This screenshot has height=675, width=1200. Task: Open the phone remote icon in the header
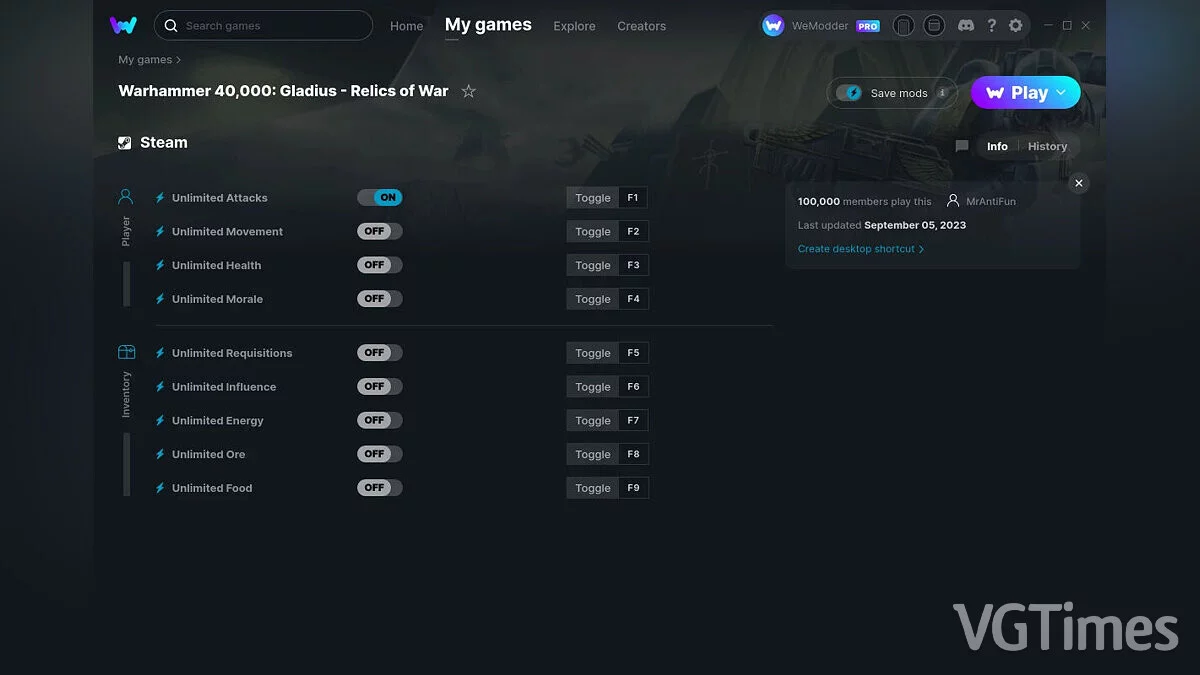(903, 26)
